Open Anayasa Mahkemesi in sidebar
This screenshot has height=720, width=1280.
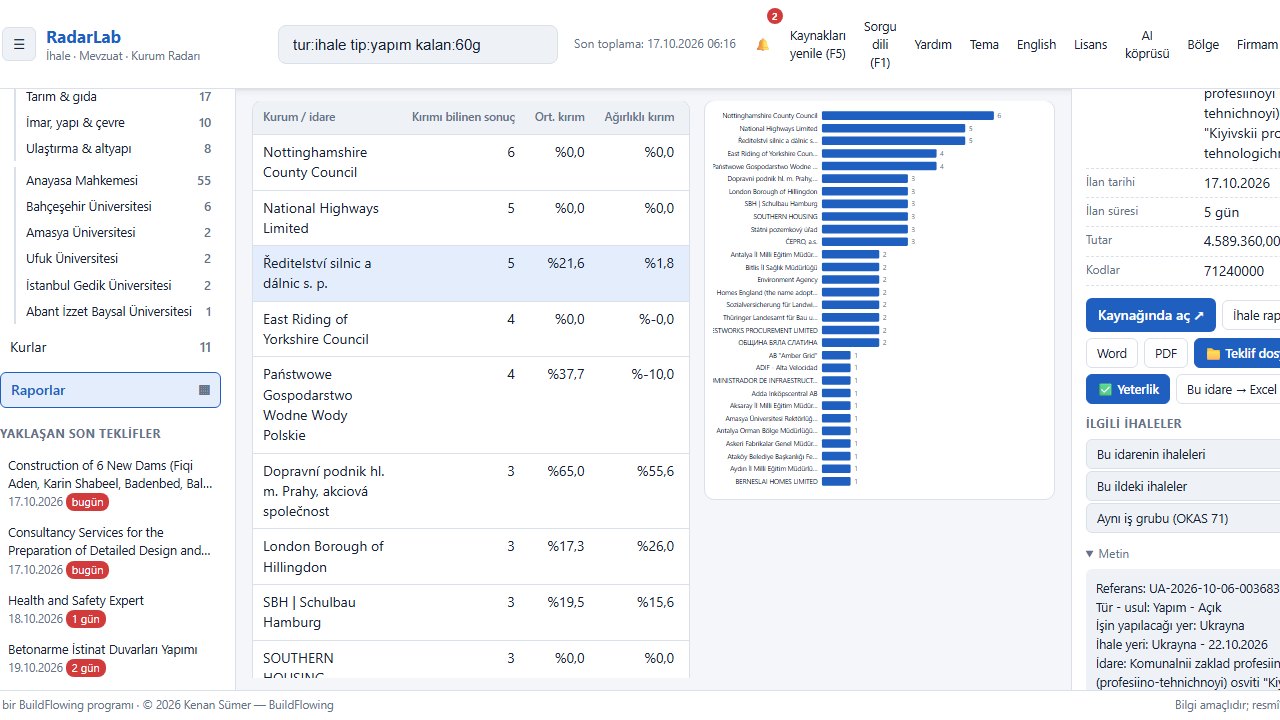pos(118,181)
